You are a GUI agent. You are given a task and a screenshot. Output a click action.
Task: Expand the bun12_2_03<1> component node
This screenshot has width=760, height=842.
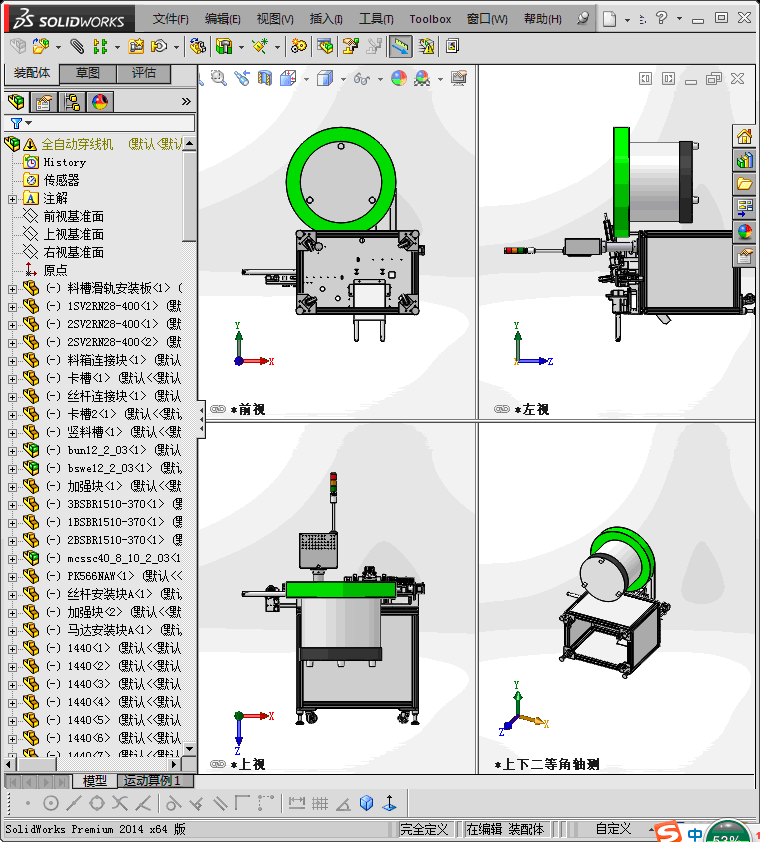12,451
